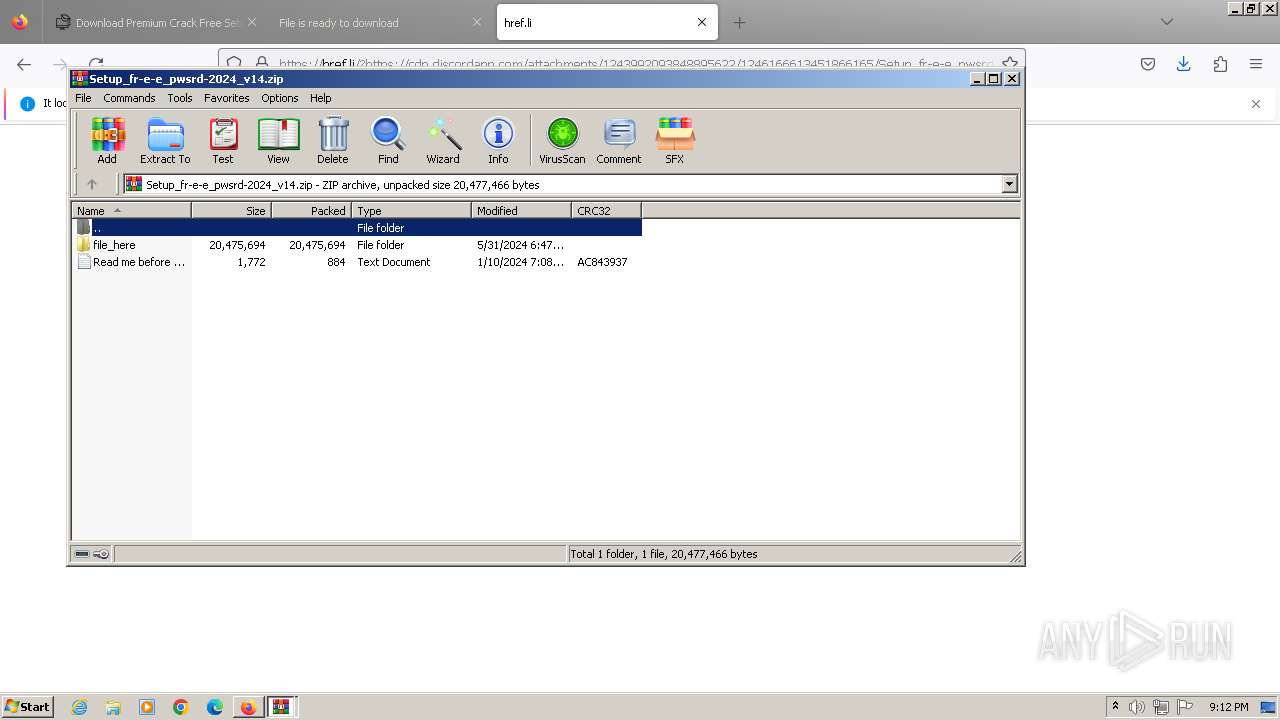This screenshot has width=1280, height=720.
Task: Select the 'Read me before ...' text file
Action: point(131,262)
